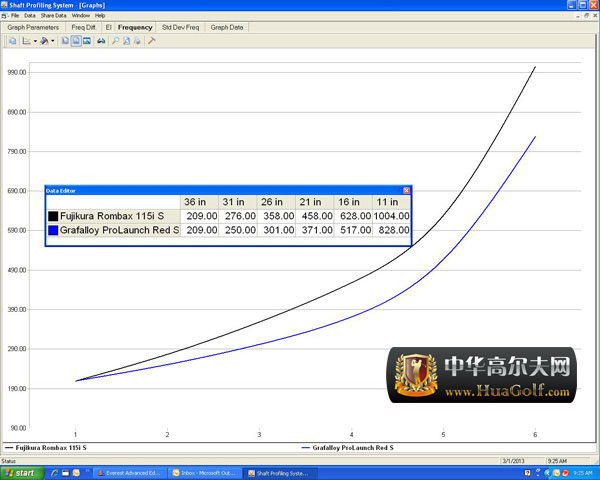Open Inbox - Microsoft Outlook from taskbar

(205, 472)
